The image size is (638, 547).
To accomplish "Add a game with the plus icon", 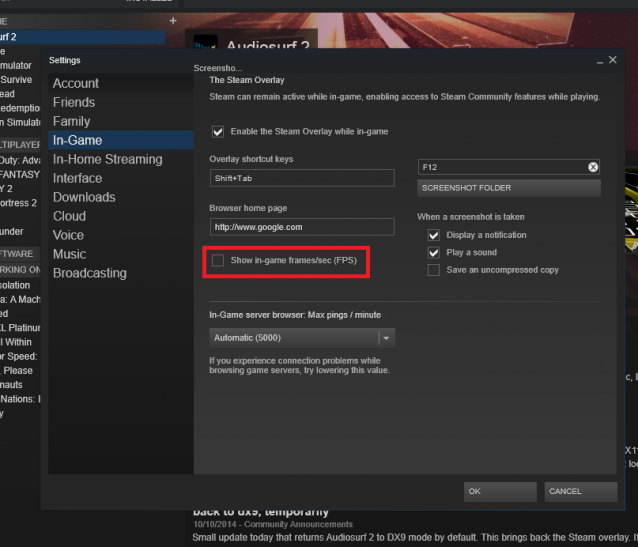I will pos(173,20).
